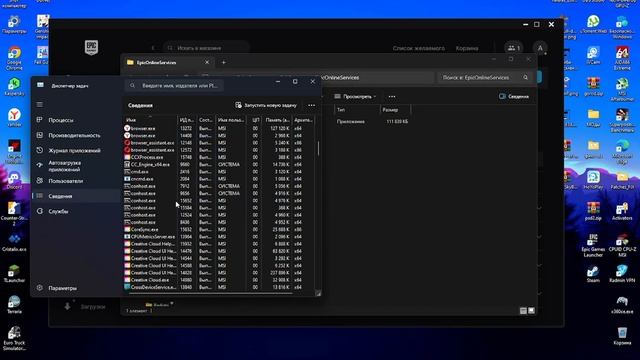The height and width of the screenshot is (360, 640).
Task: Click Task Manager search field
Action: 175,86
